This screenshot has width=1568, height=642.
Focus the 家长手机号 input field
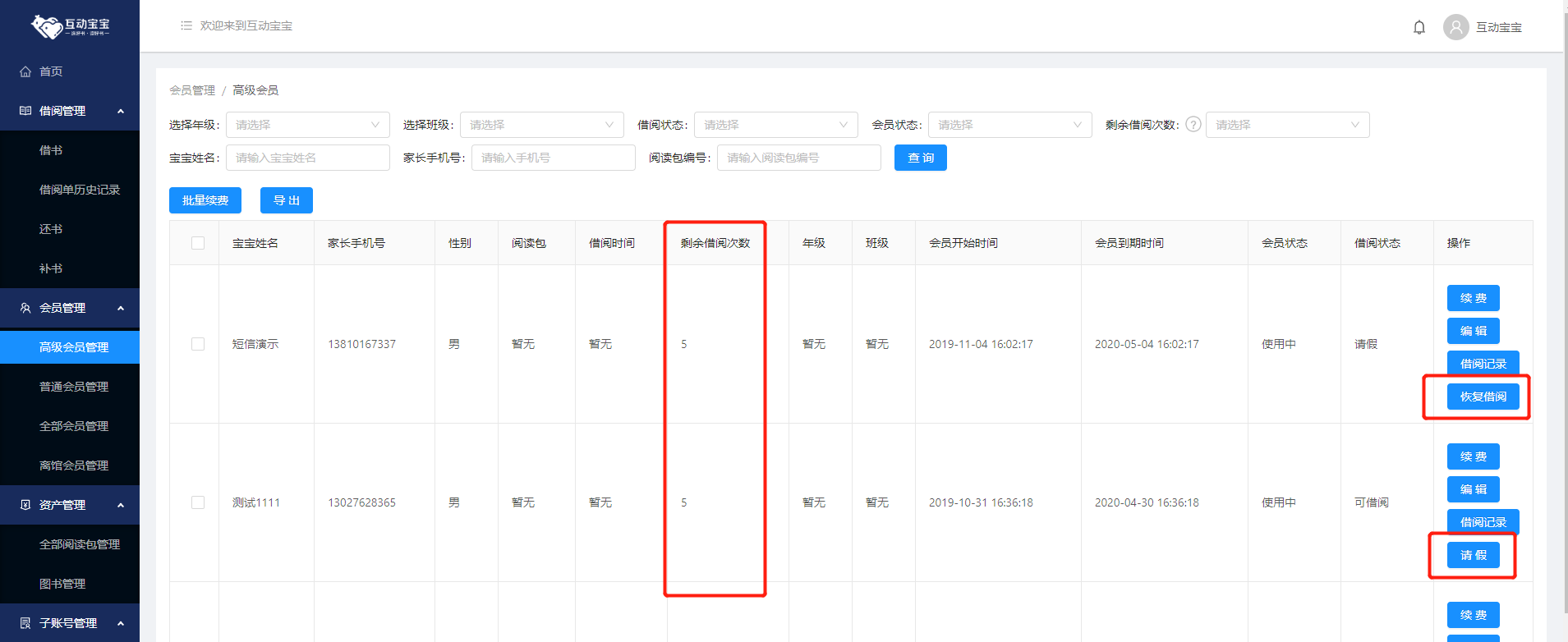tap(554, 158)
